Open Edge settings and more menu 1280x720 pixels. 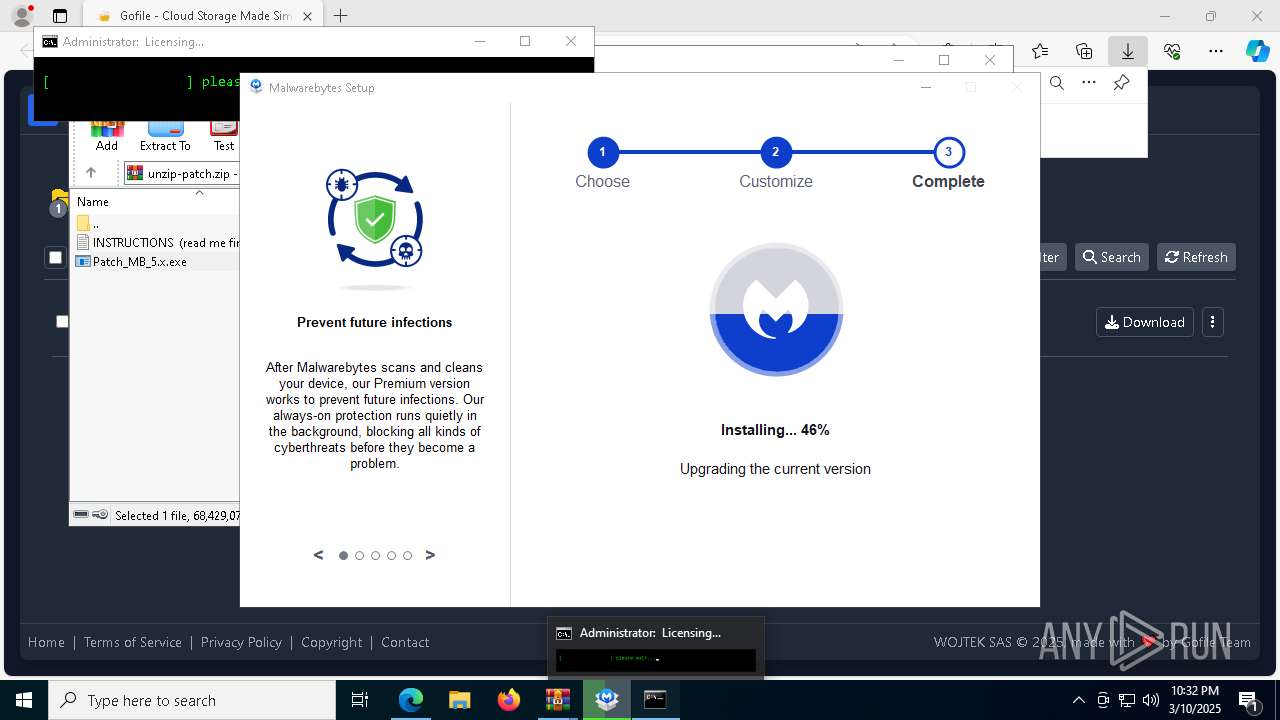[x=1216, y=51]
